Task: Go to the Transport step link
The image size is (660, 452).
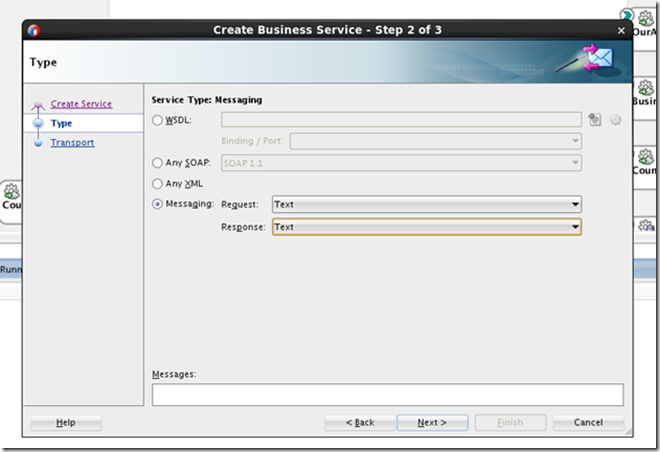Action: 73,143
